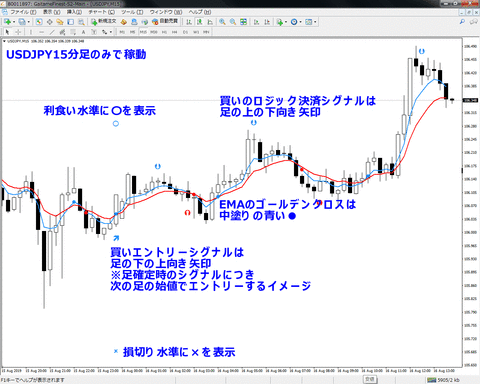Open the Profiles tool
Screen dimensions: 480x384
tap(22, 22)
